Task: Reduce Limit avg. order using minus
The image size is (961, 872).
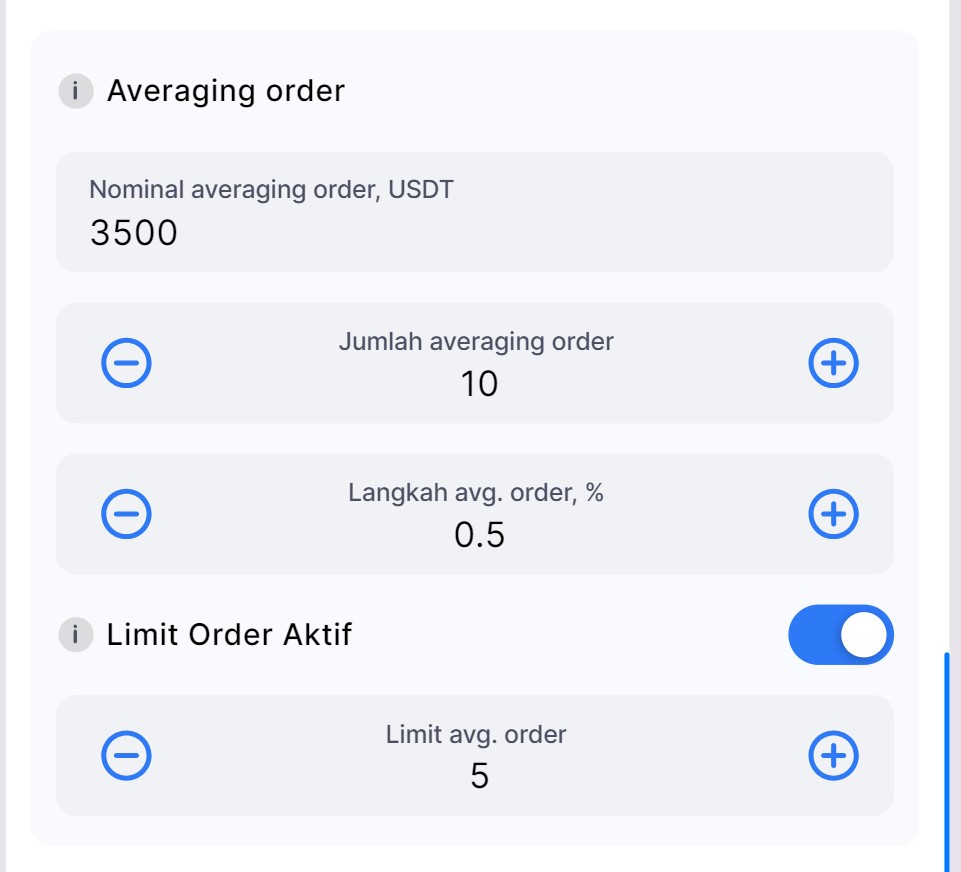Action: click(x=127, y=755)
